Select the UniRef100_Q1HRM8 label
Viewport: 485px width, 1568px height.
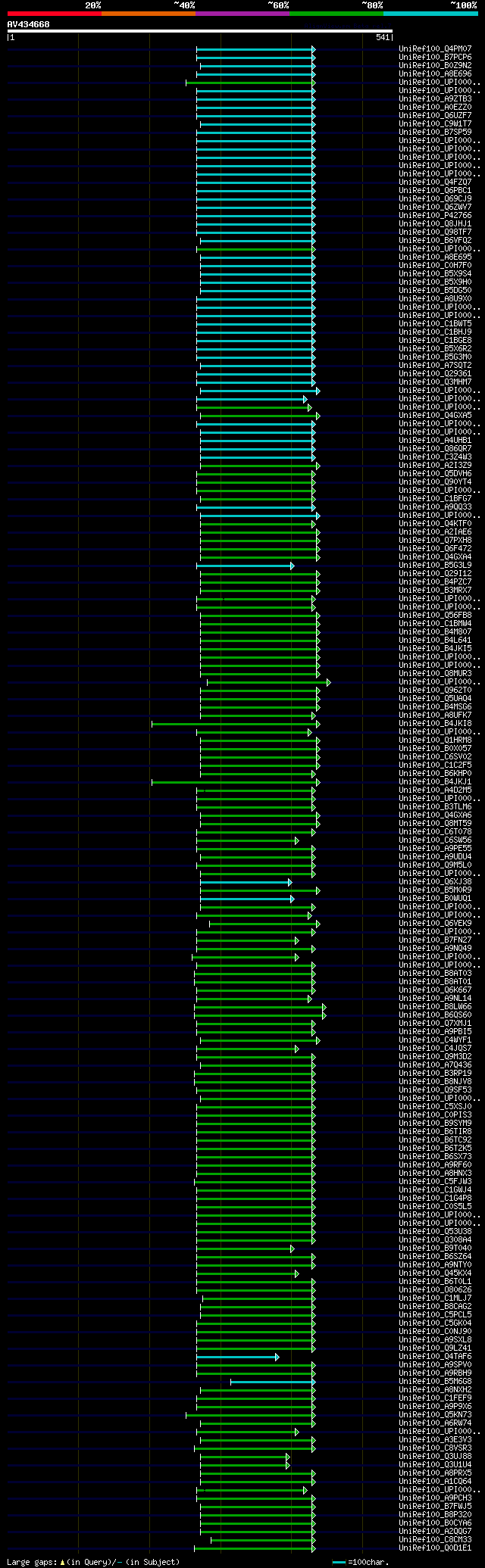point(435,740)
